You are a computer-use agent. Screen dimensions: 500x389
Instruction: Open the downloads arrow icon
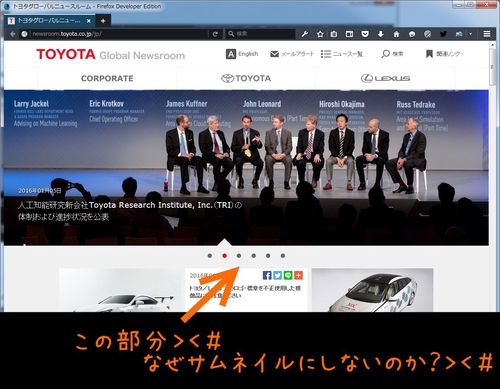tap(381, 34)
